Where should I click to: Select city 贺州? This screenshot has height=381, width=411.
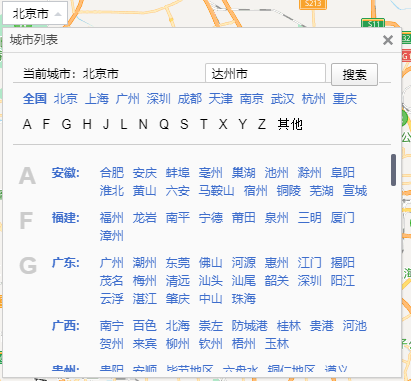(x=112, y=344)
